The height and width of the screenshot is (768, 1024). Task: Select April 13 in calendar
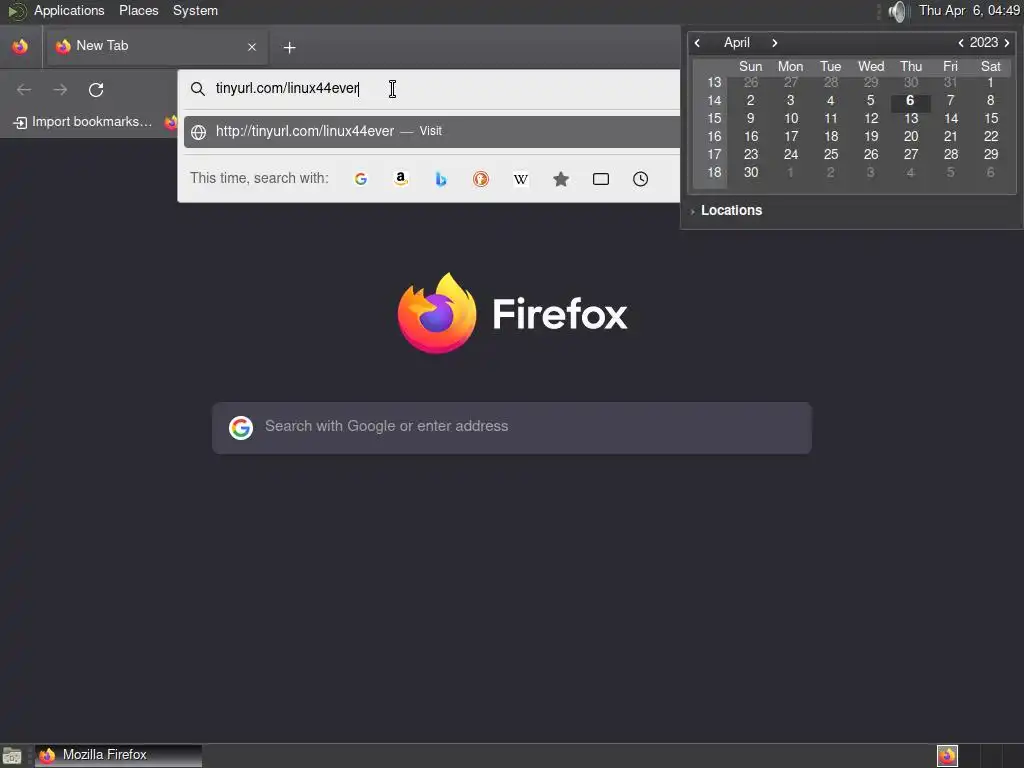point(910,118)
